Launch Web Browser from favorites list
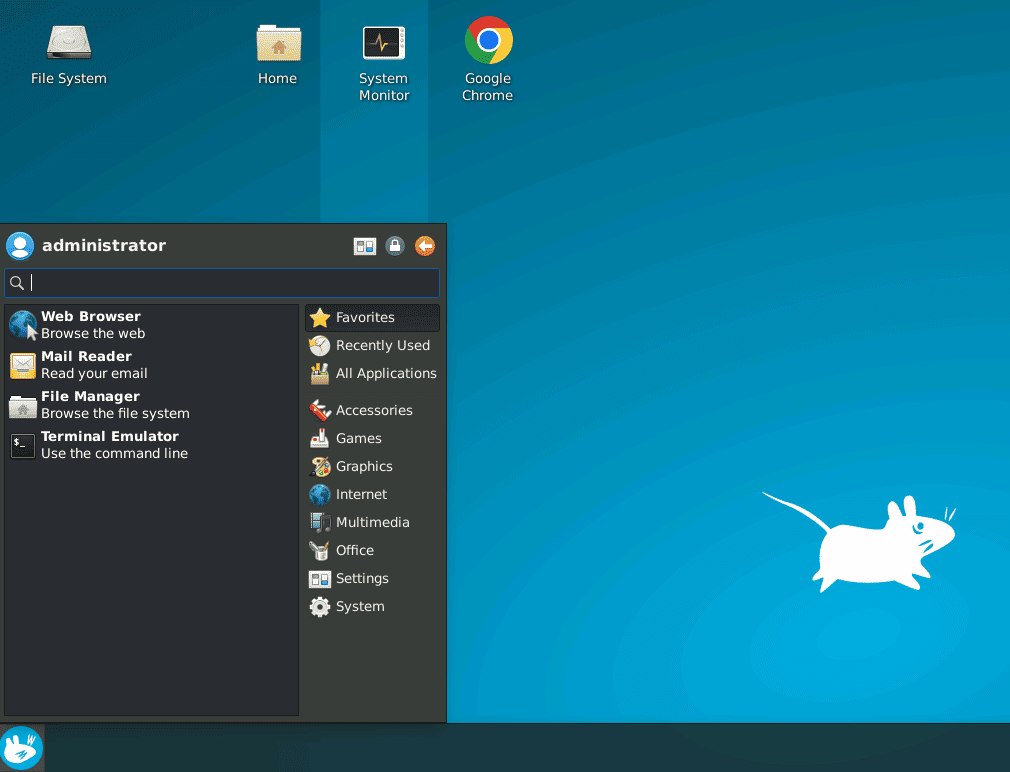Screen dimensions: 1010x772 [x=152, y=325]
